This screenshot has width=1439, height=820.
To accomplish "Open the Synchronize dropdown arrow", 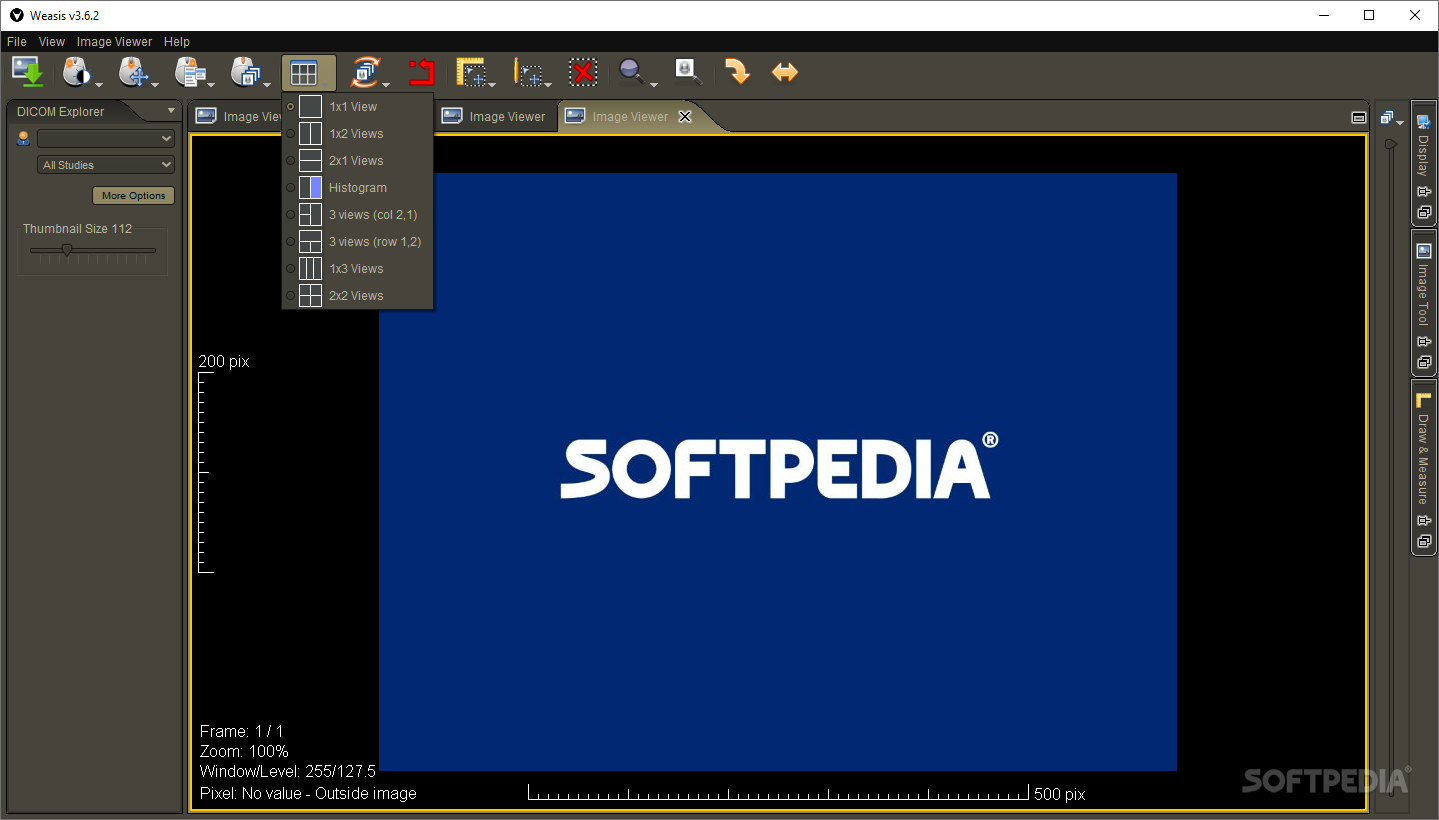I will tap(386, 85).
